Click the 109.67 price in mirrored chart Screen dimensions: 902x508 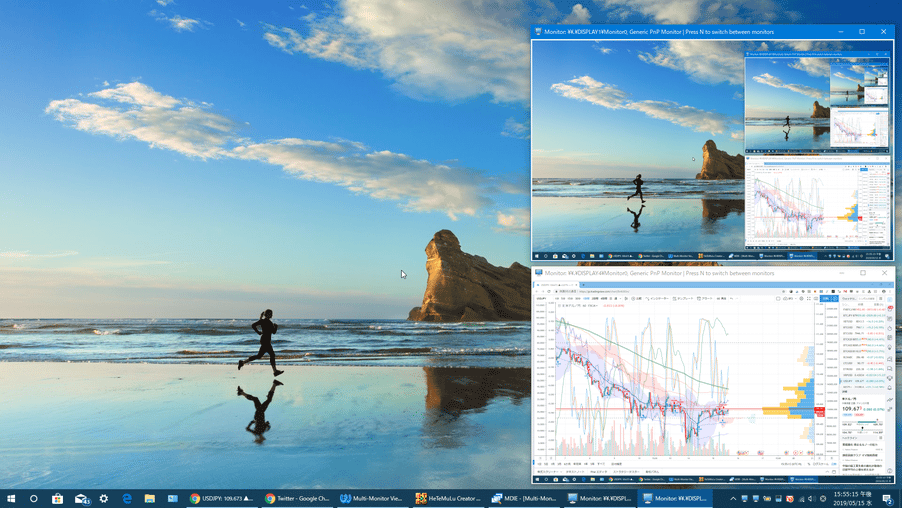click(852, 408)
